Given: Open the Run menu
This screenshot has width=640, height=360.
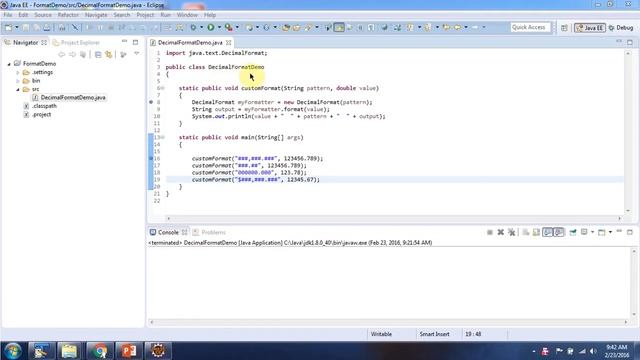Looking at the screenshot, I should point(165,15).
